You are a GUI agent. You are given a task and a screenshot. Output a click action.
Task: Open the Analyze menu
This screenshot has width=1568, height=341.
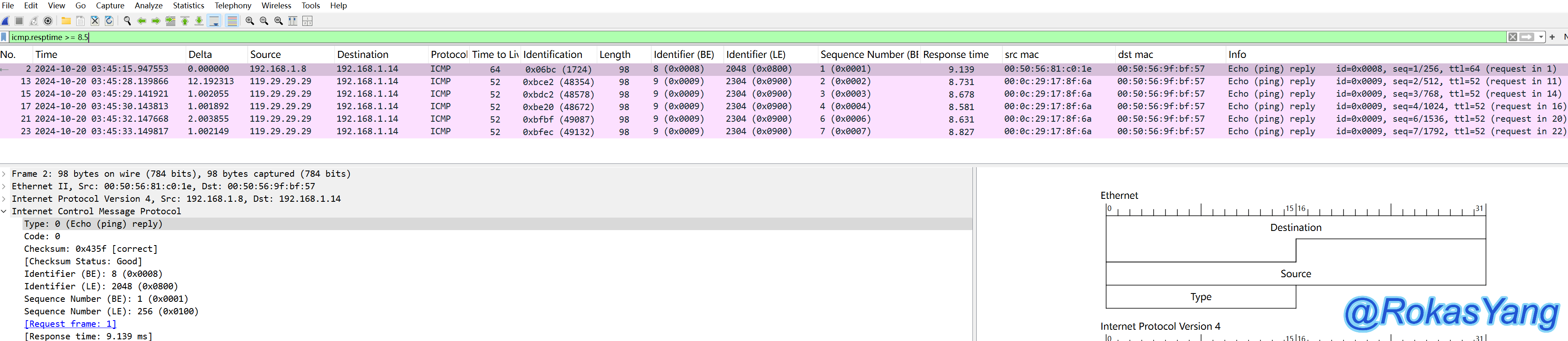coord(148,5)
